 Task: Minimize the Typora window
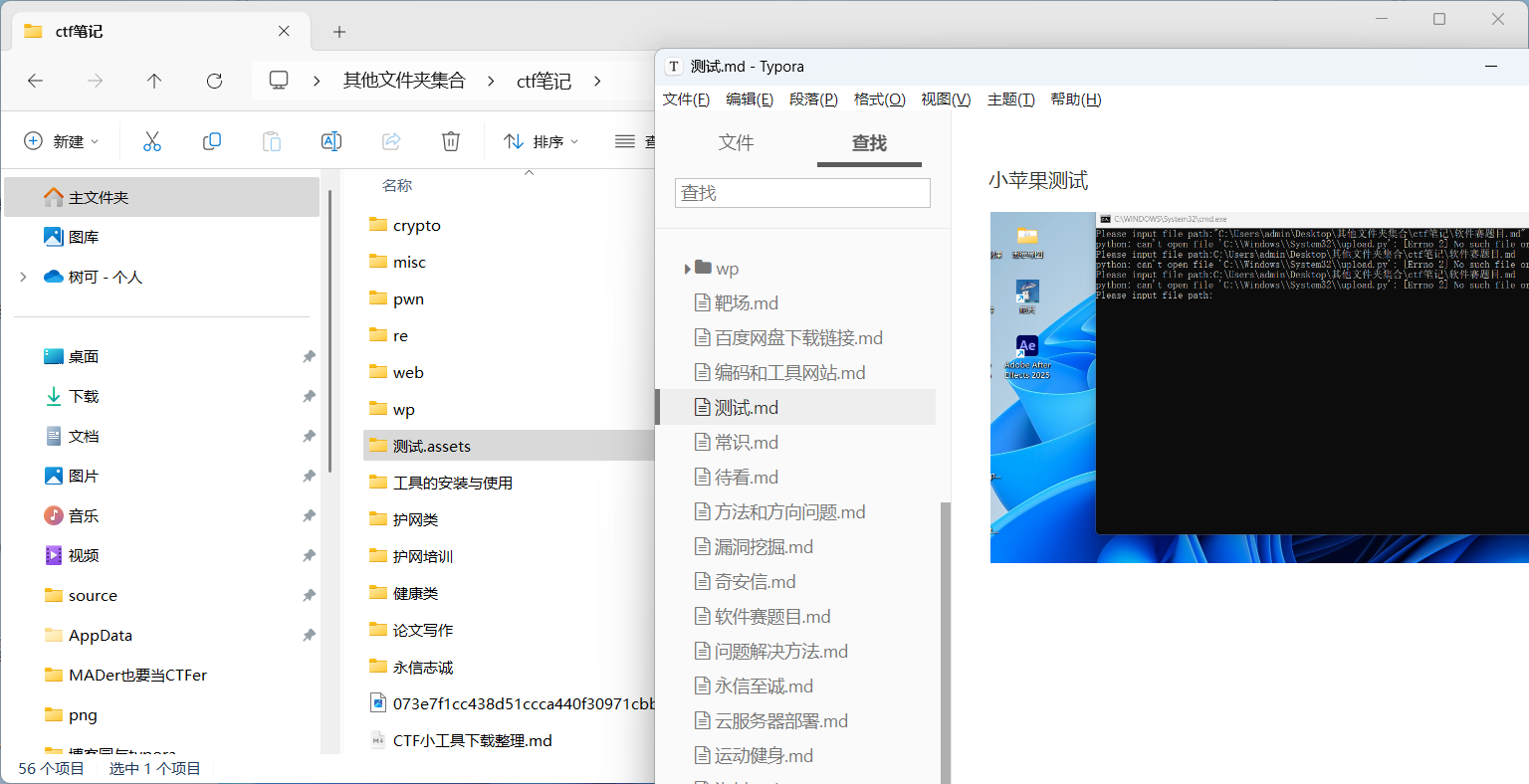click(x=1491, y=67)
